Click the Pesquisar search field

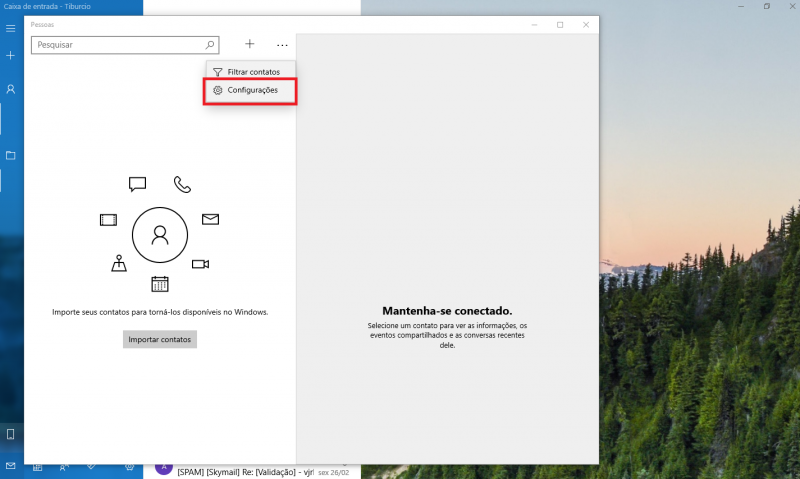click(125, 45)
